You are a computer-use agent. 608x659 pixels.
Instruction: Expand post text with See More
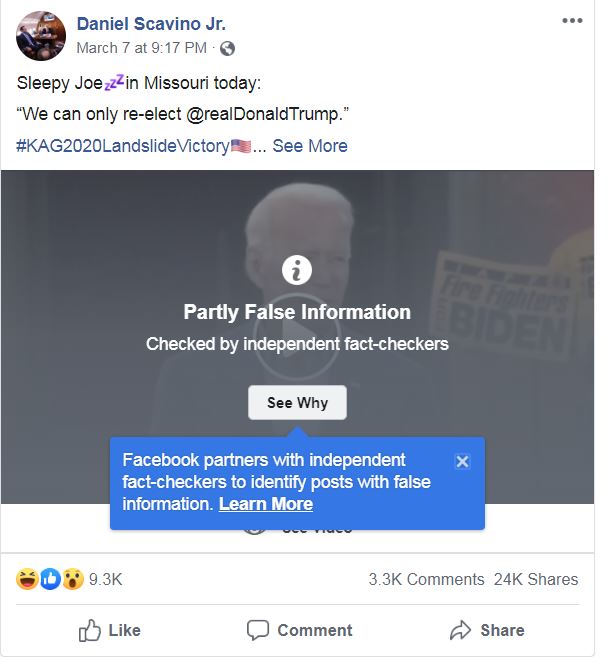[310, 145]
